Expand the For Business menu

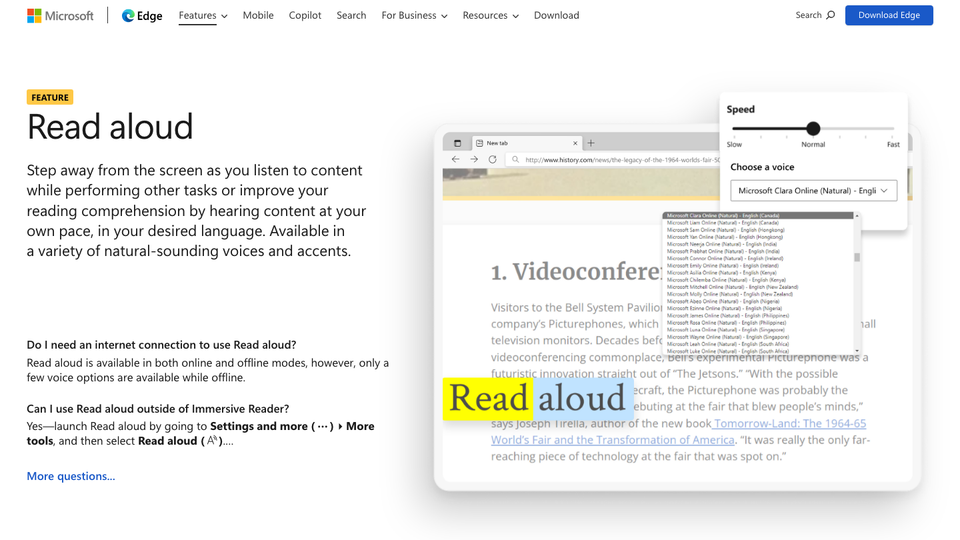[414, 15]
